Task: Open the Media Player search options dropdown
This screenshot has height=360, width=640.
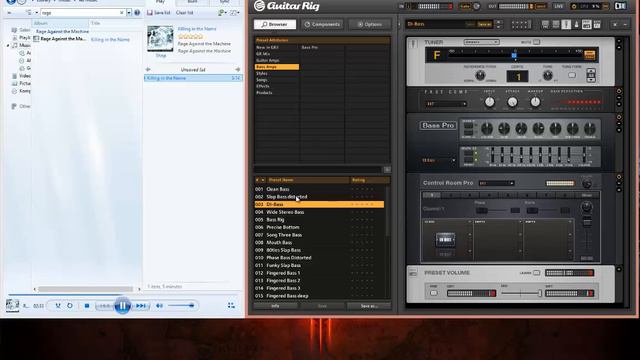Action: pyautogui.click(x=129, y=13)
